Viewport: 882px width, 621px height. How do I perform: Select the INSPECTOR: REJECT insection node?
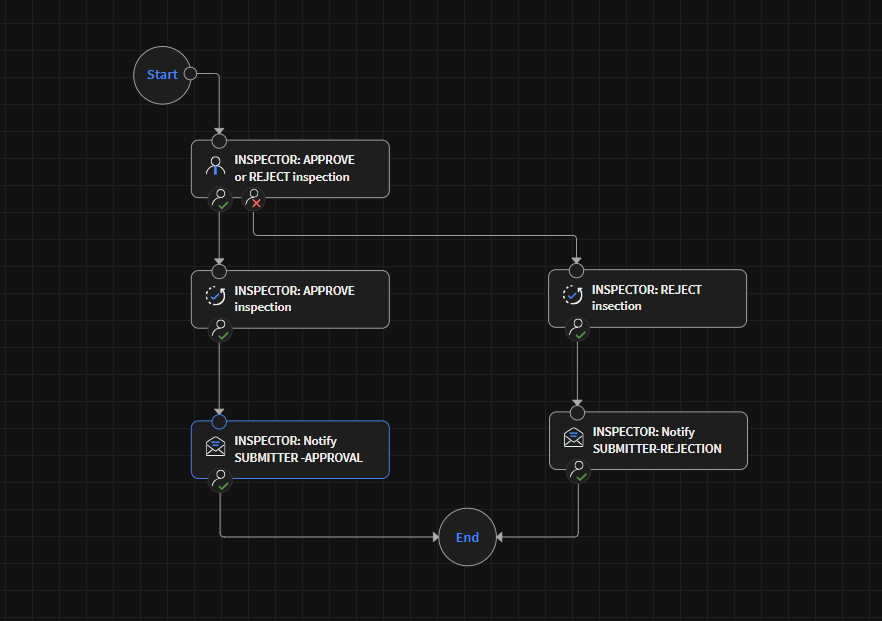coord(655,298)
